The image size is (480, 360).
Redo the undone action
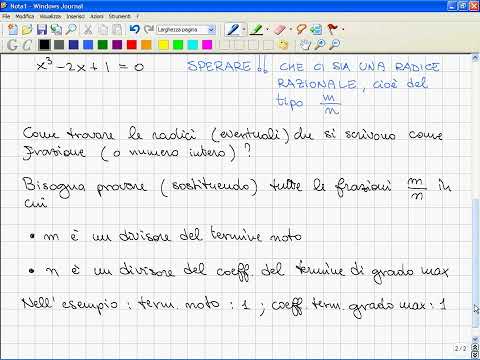[148, 29]
